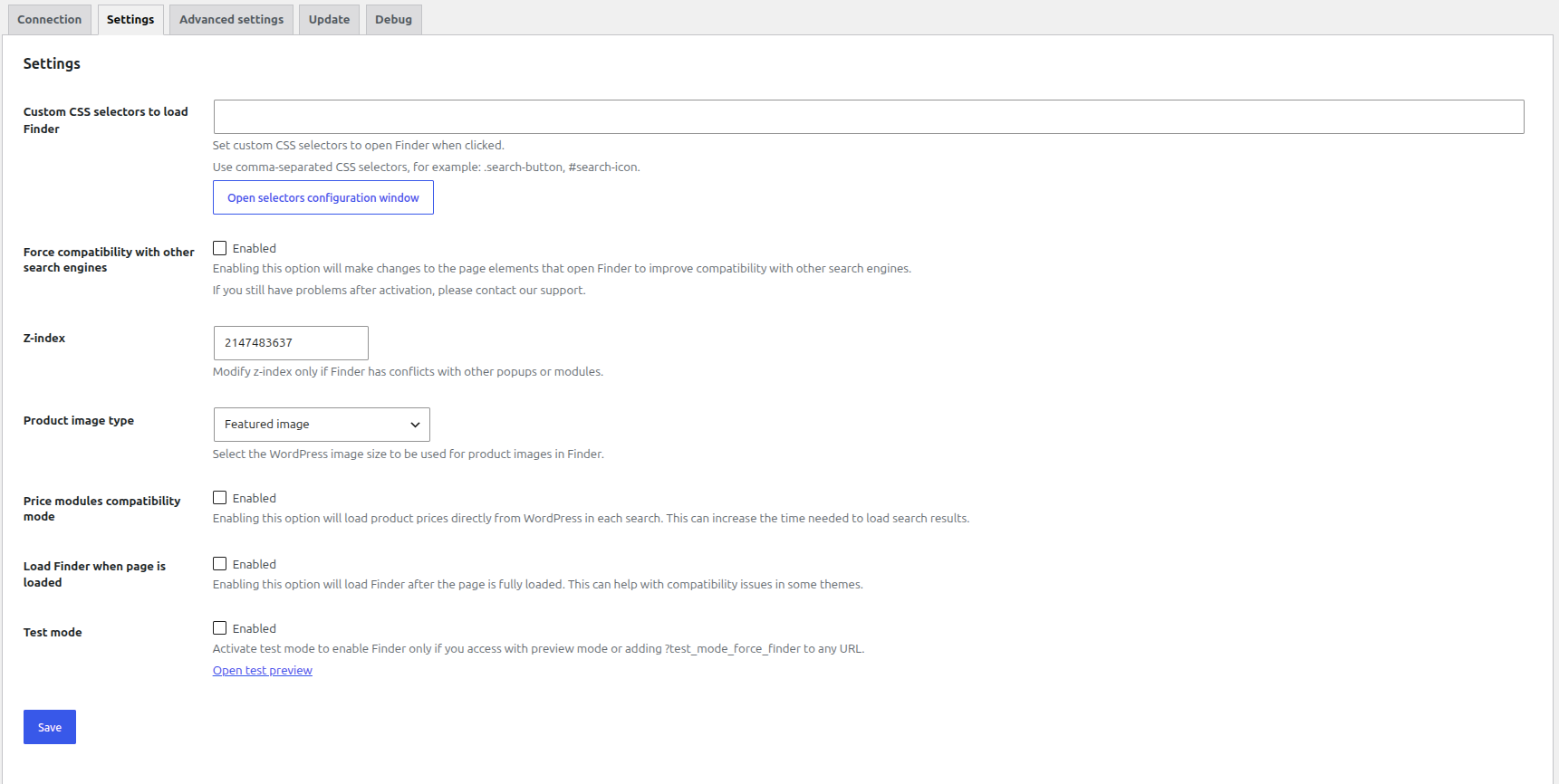Click 'Modify z-index only if Finder has conflicts' text
The image size is (1559, 784).
408,372
